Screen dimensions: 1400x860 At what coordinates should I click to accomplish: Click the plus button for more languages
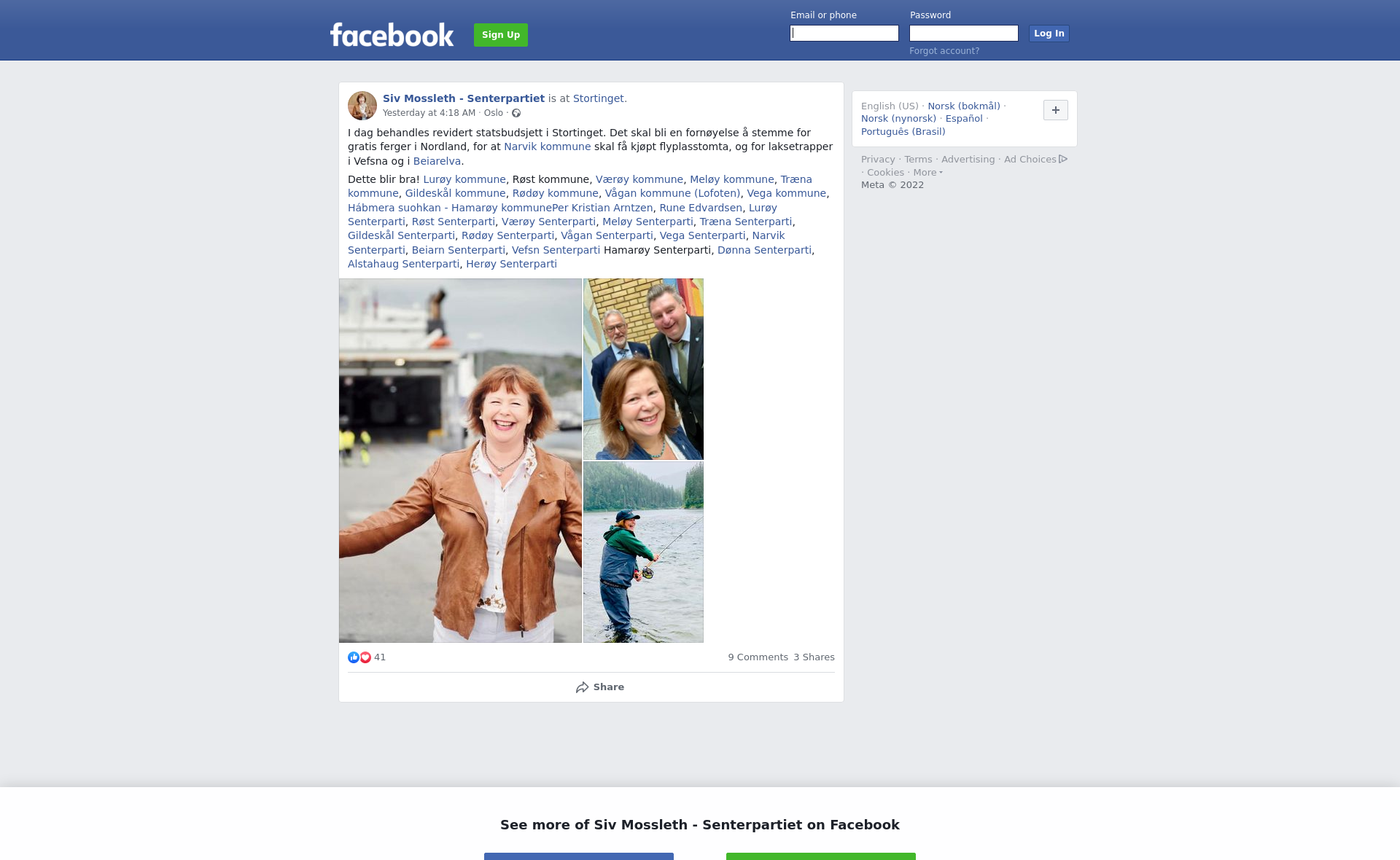[x=1056, y=110]
